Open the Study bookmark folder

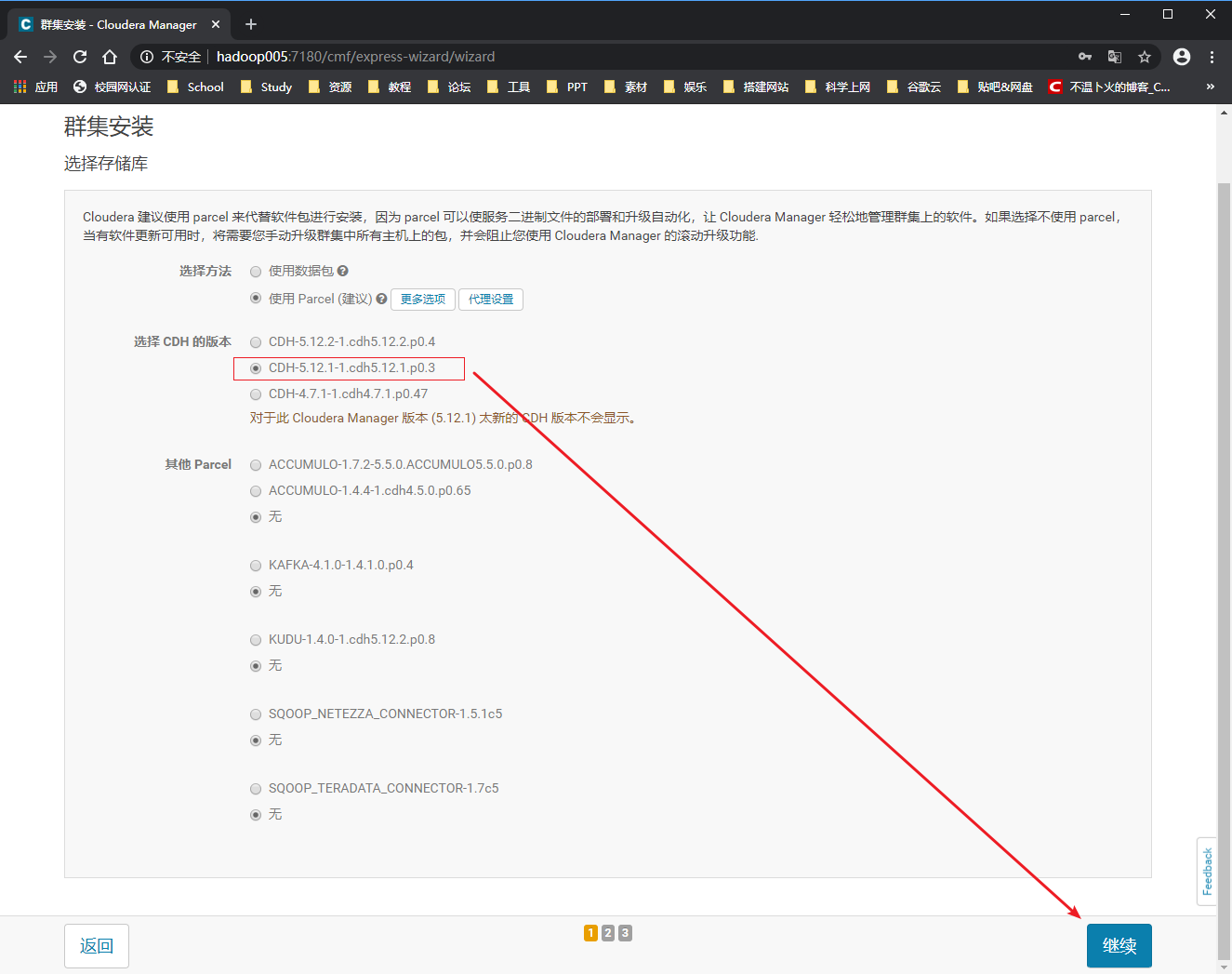266,87
